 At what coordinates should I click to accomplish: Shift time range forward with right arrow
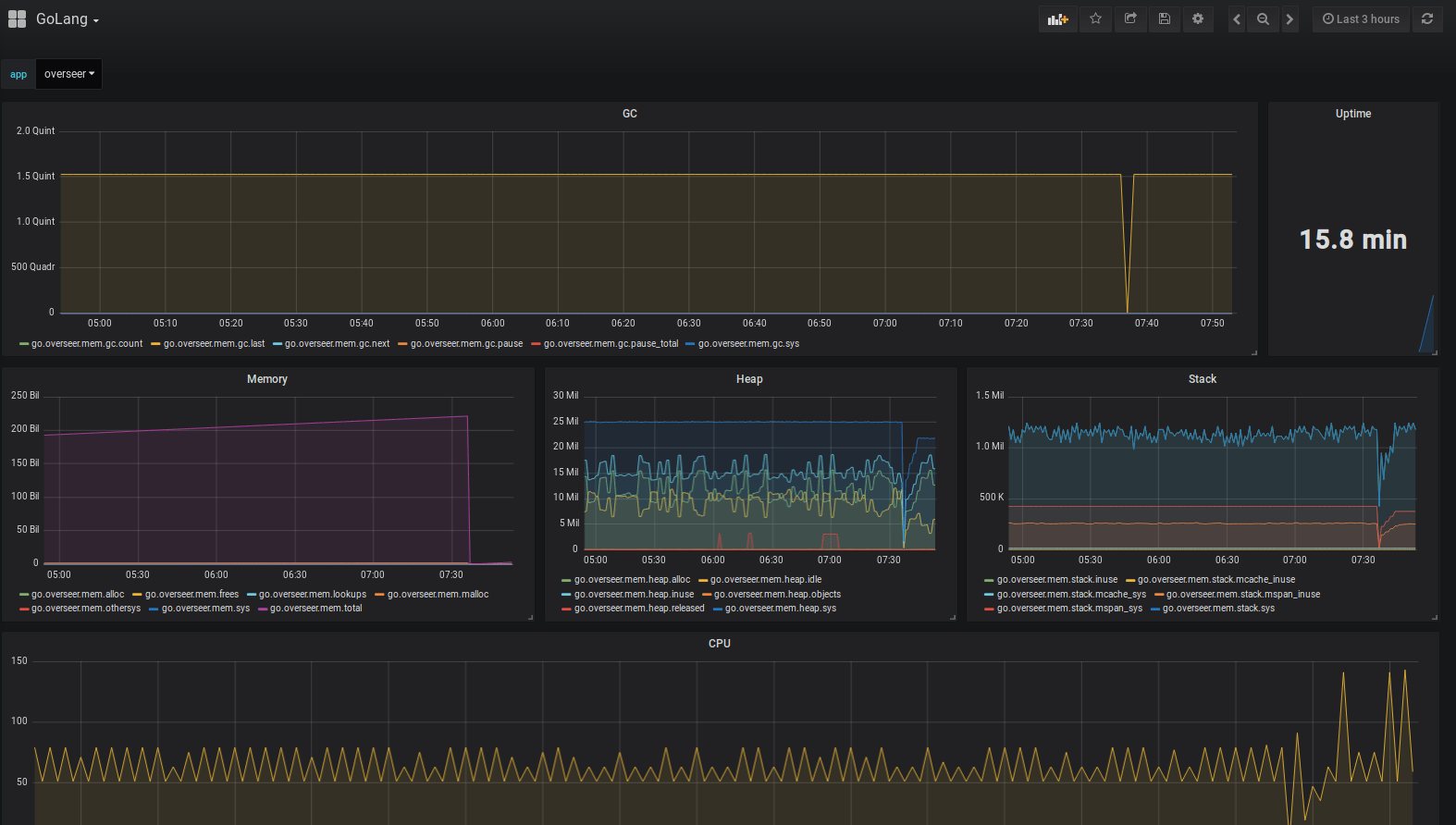(1289, 19)
